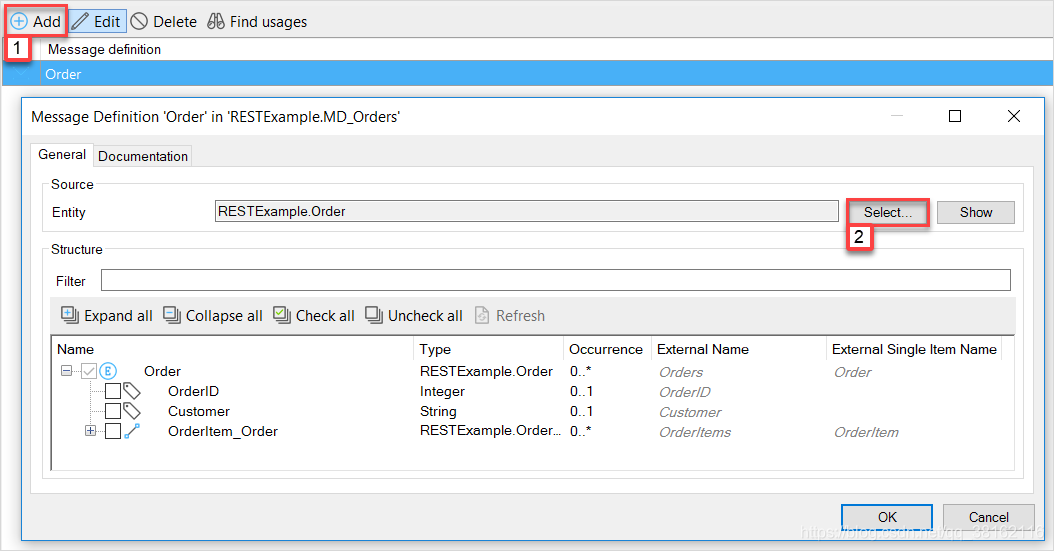Image resolution: width=1054 pixels, height=551 pixels.
Task: Click the Orders external name cell
Action: (x=681, y=372)
